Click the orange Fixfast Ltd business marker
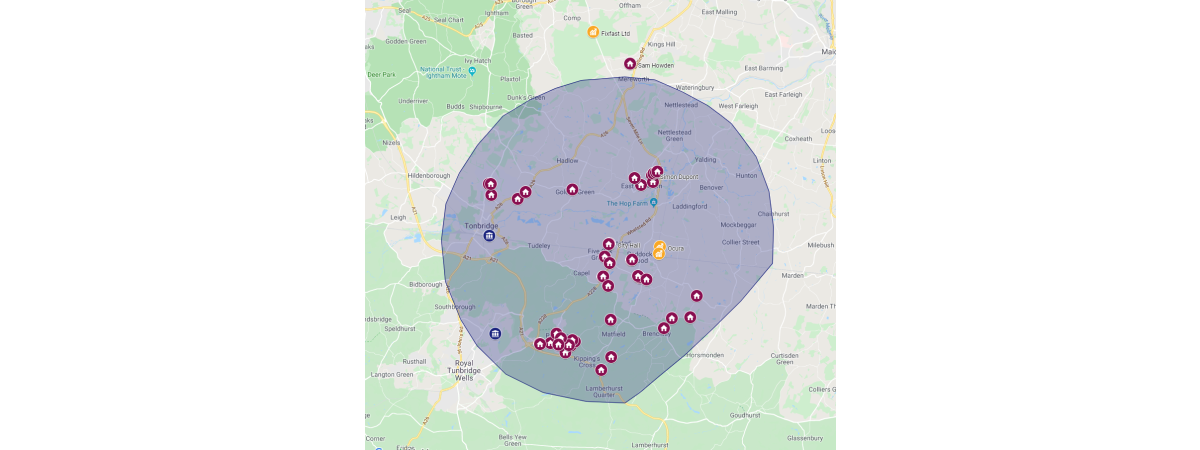Image resolution: width=1200 pixels, height=450 pixels. pos(593,32)
